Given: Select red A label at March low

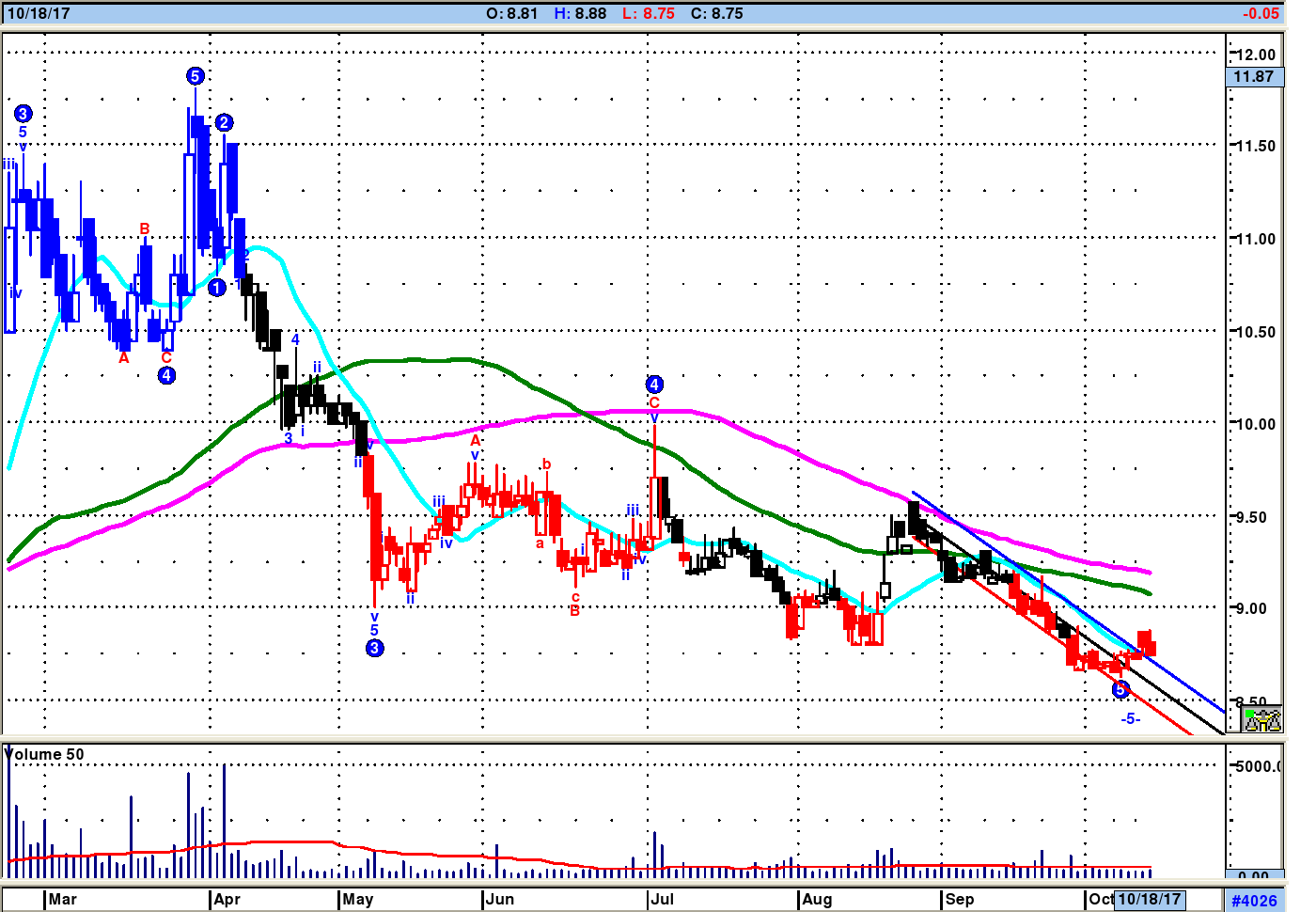Looking at the screenshot, I should click(123, 357).
